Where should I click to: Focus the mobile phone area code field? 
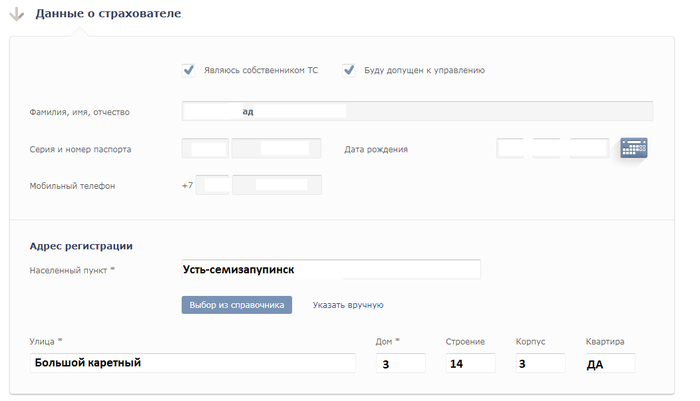tap(213, 185)
